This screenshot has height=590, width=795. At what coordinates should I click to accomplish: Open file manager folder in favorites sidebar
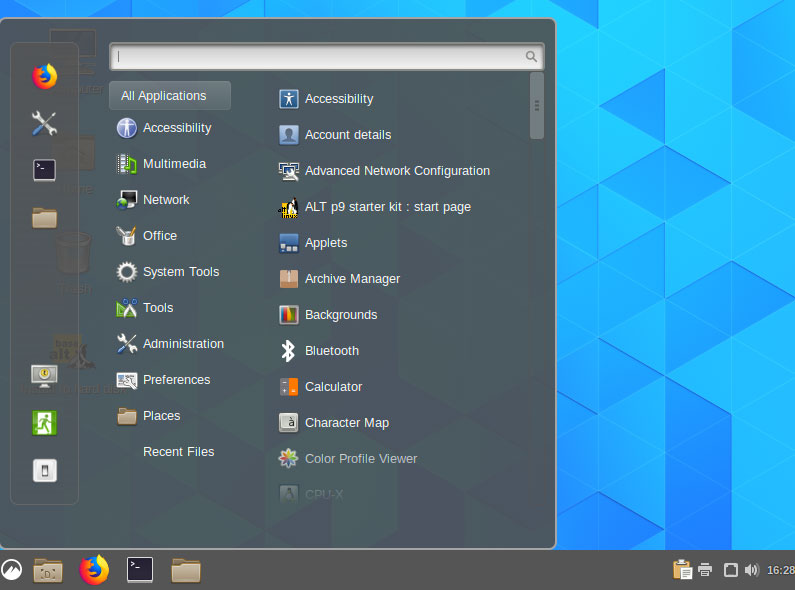pyautogui.click(x=44, y=218)
